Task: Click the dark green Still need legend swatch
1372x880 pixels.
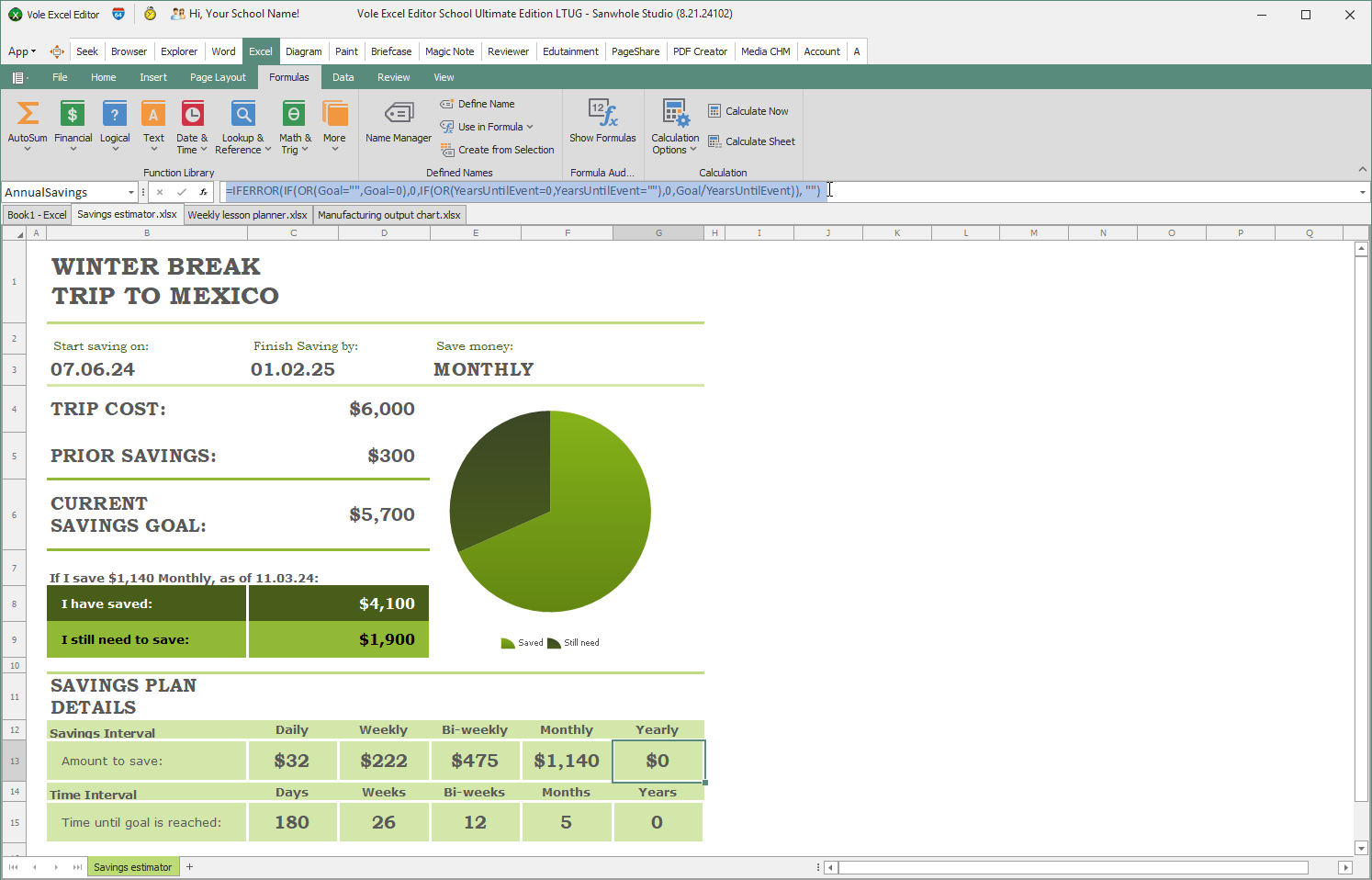Action: [554, 643]
